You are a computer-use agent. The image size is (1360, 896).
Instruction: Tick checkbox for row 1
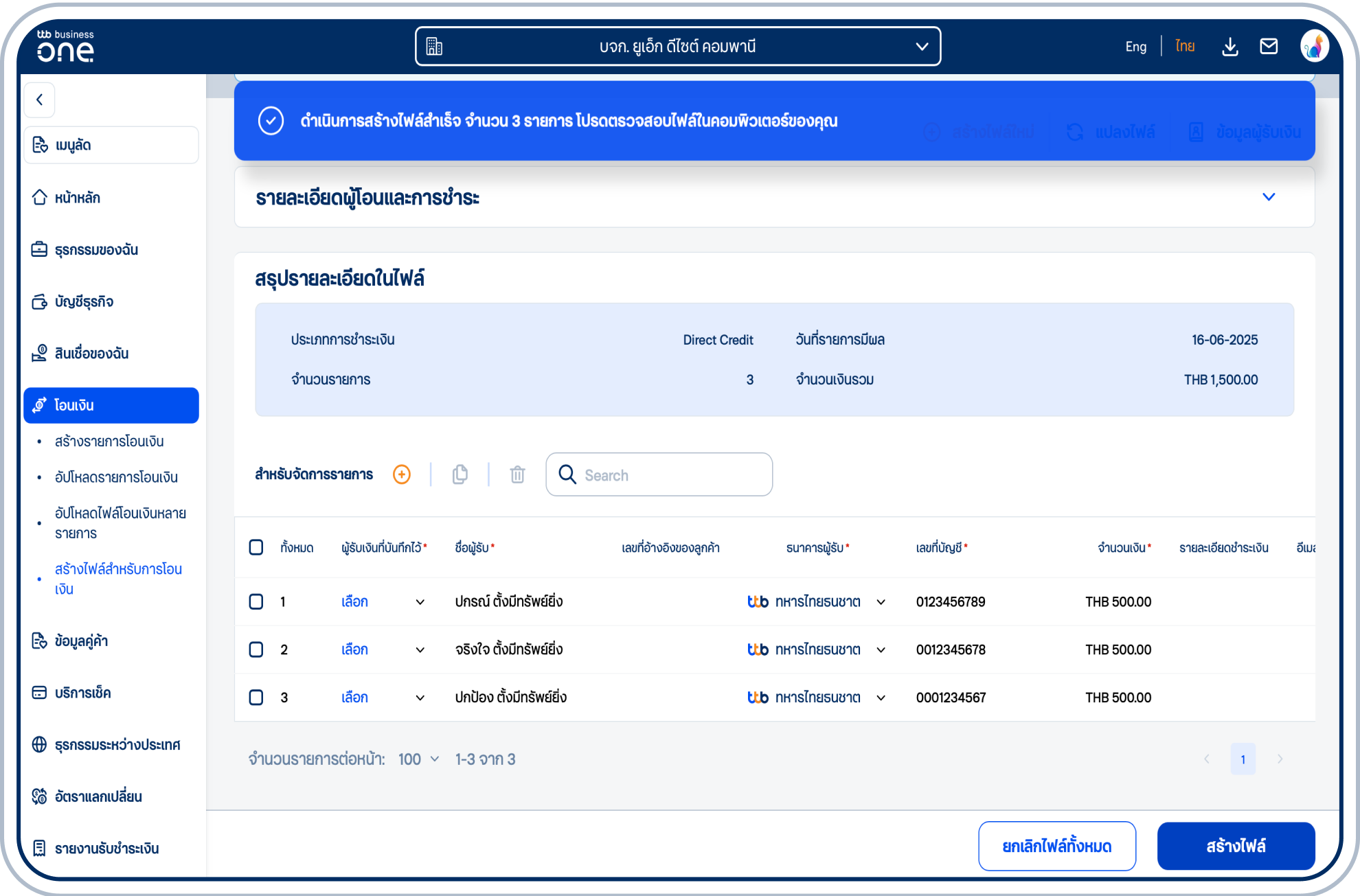pos(256,601)
